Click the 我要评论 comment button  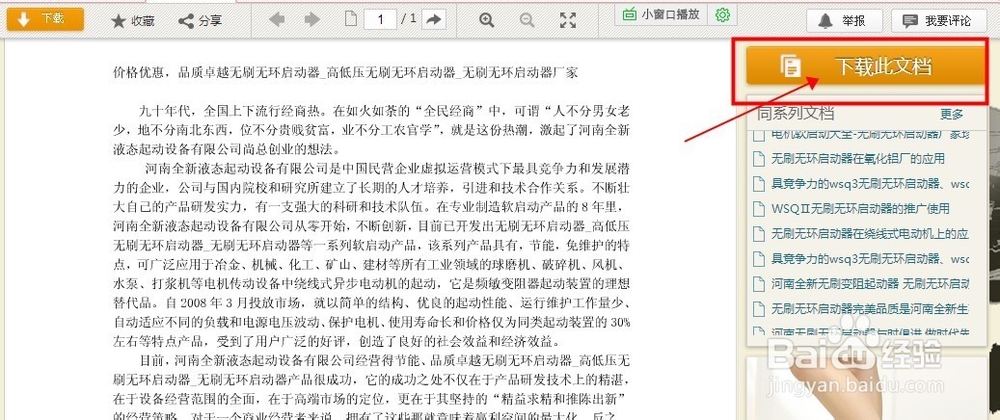[x=939, y=20]
